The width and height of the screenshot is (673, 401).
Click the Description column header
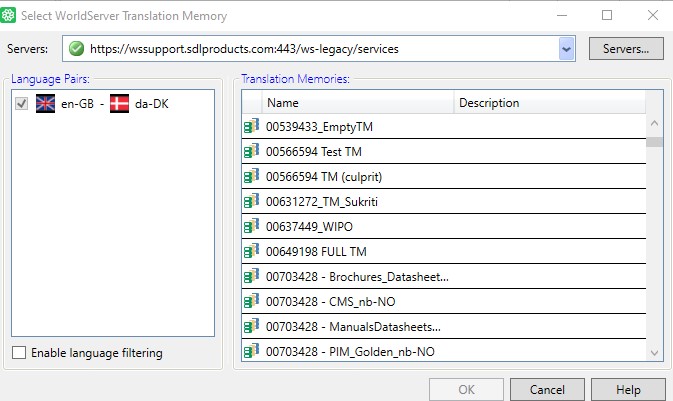[x=550, y=103]
